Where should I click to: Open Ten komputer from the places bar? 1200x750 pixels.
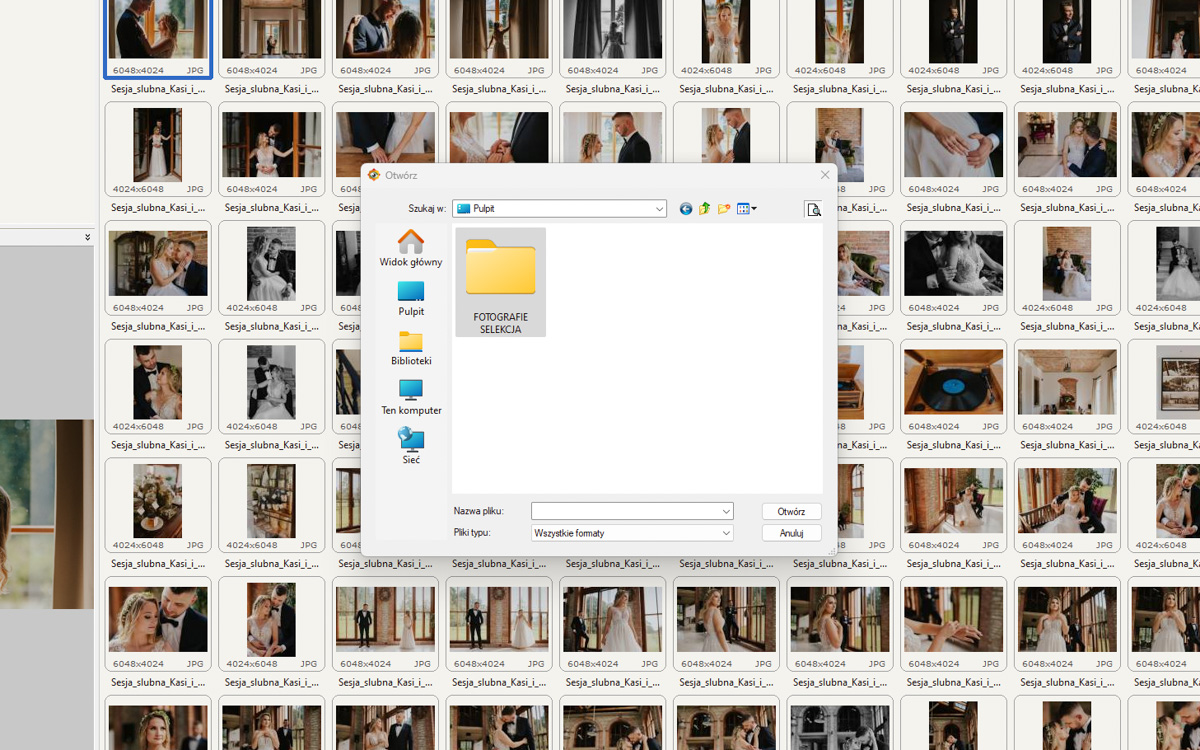(x=411, y=397)
